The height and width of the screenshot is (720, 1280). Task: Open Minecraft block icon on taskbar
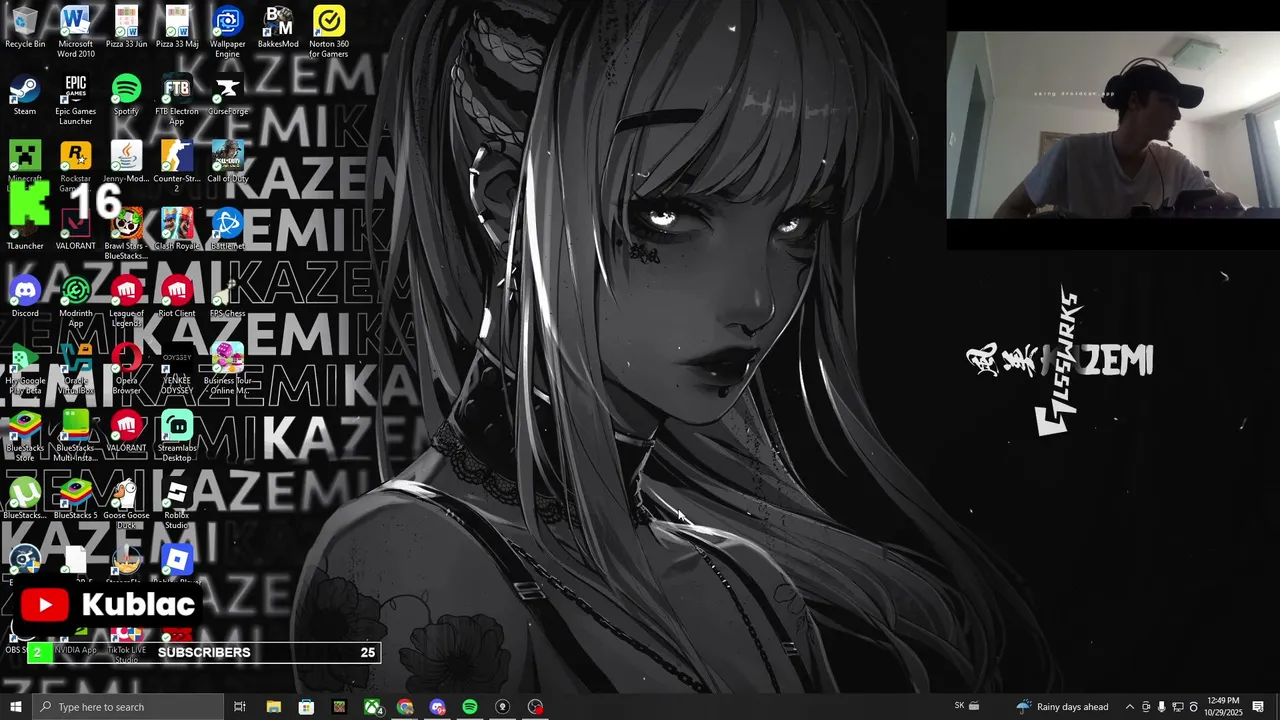coord(339,707)
